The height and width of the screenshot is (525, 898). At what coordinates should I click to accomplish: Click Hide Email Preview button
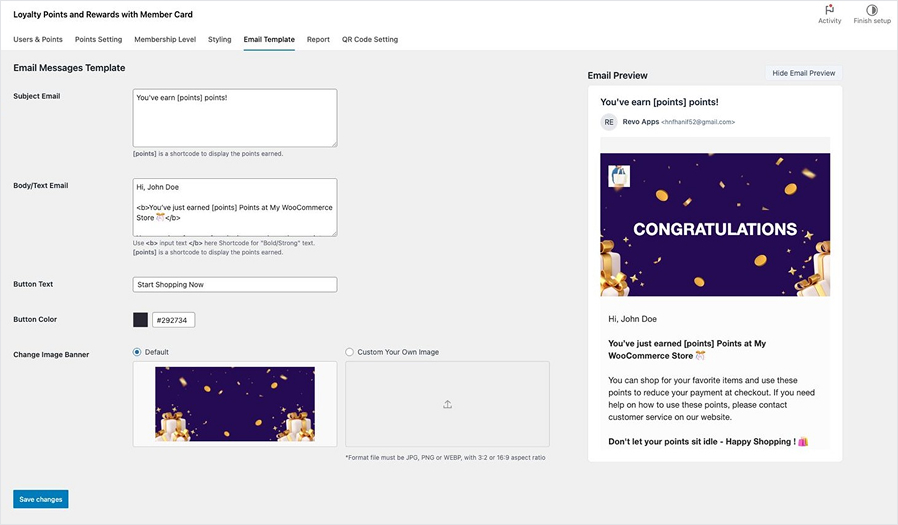[804, 73]
